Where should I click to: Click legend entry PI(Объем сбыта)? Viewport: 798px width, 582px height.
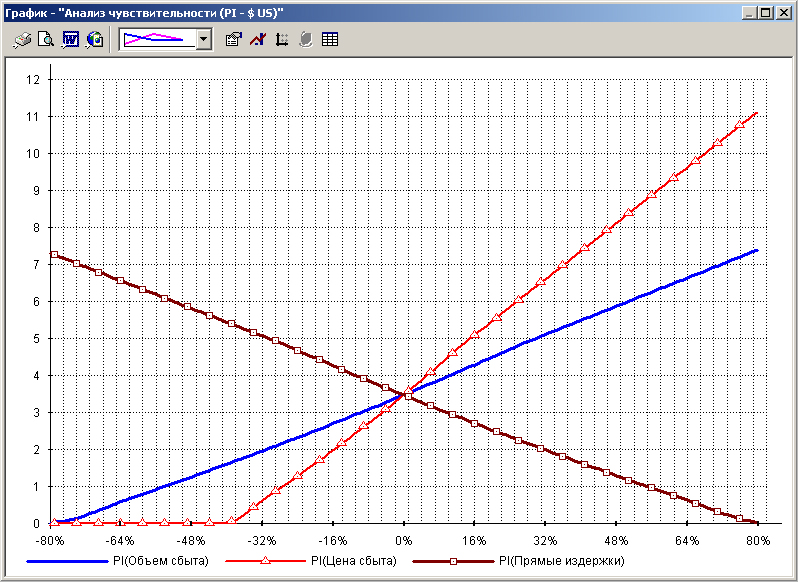161,561
